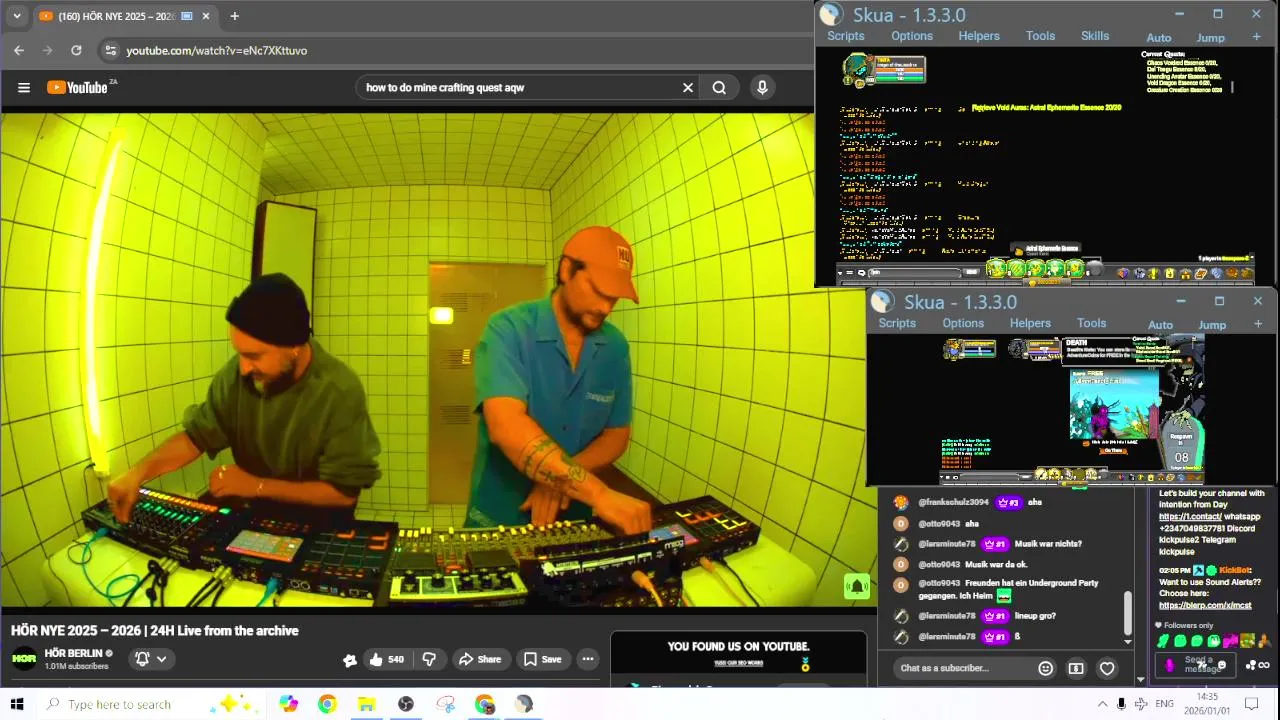Click the plus in bottom Skua window
Screen dimensions: 1280x720
point(1257,324)
